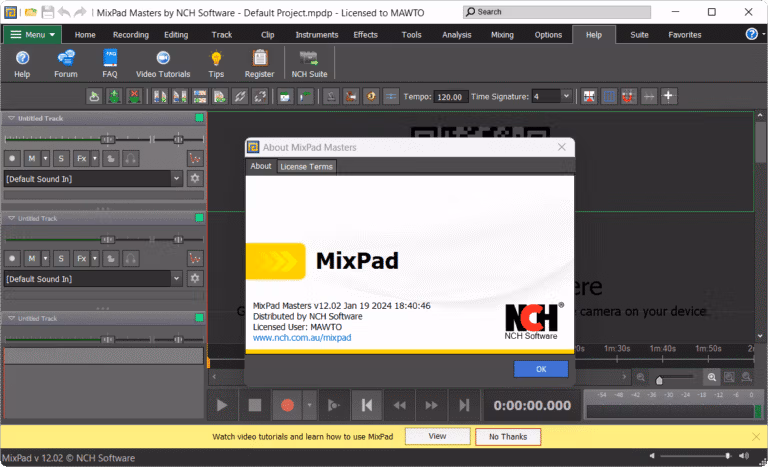Click the delete track red X toolbar icon
Viewport: 768px width, 467px height.
[134, 96]
